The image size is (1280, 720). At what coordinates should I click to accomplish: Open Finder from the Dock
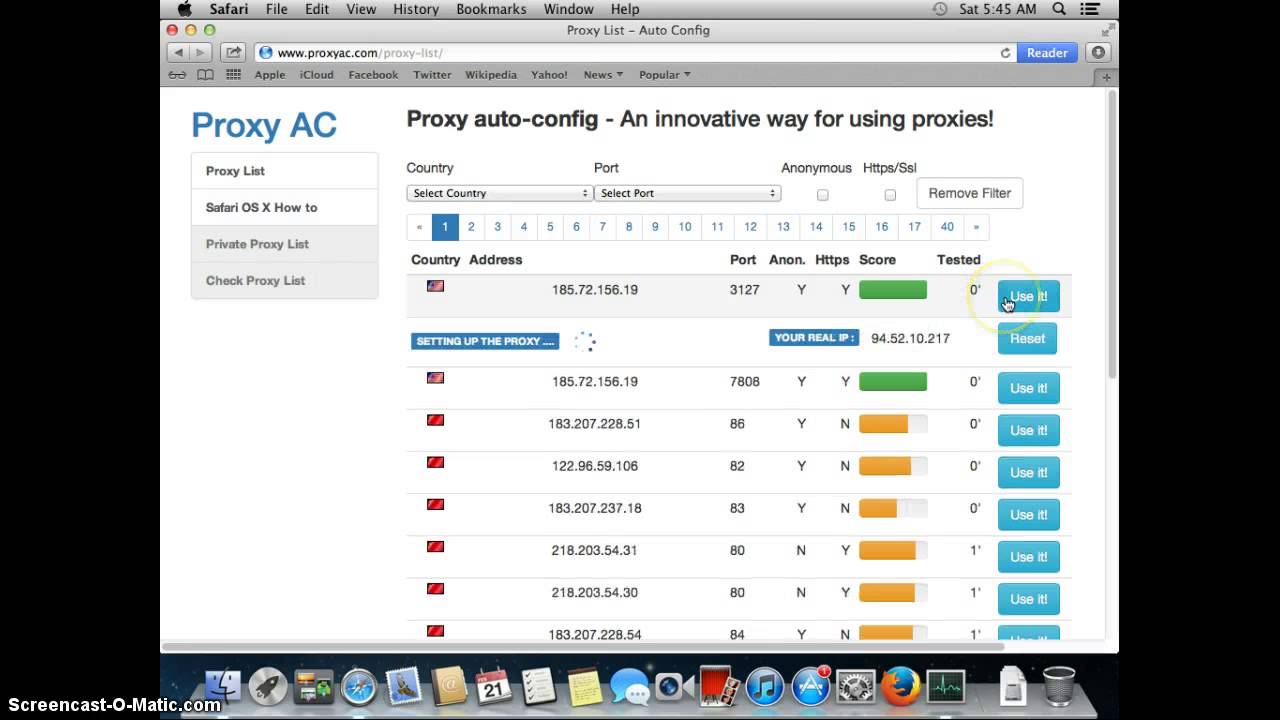pos(222,687)
